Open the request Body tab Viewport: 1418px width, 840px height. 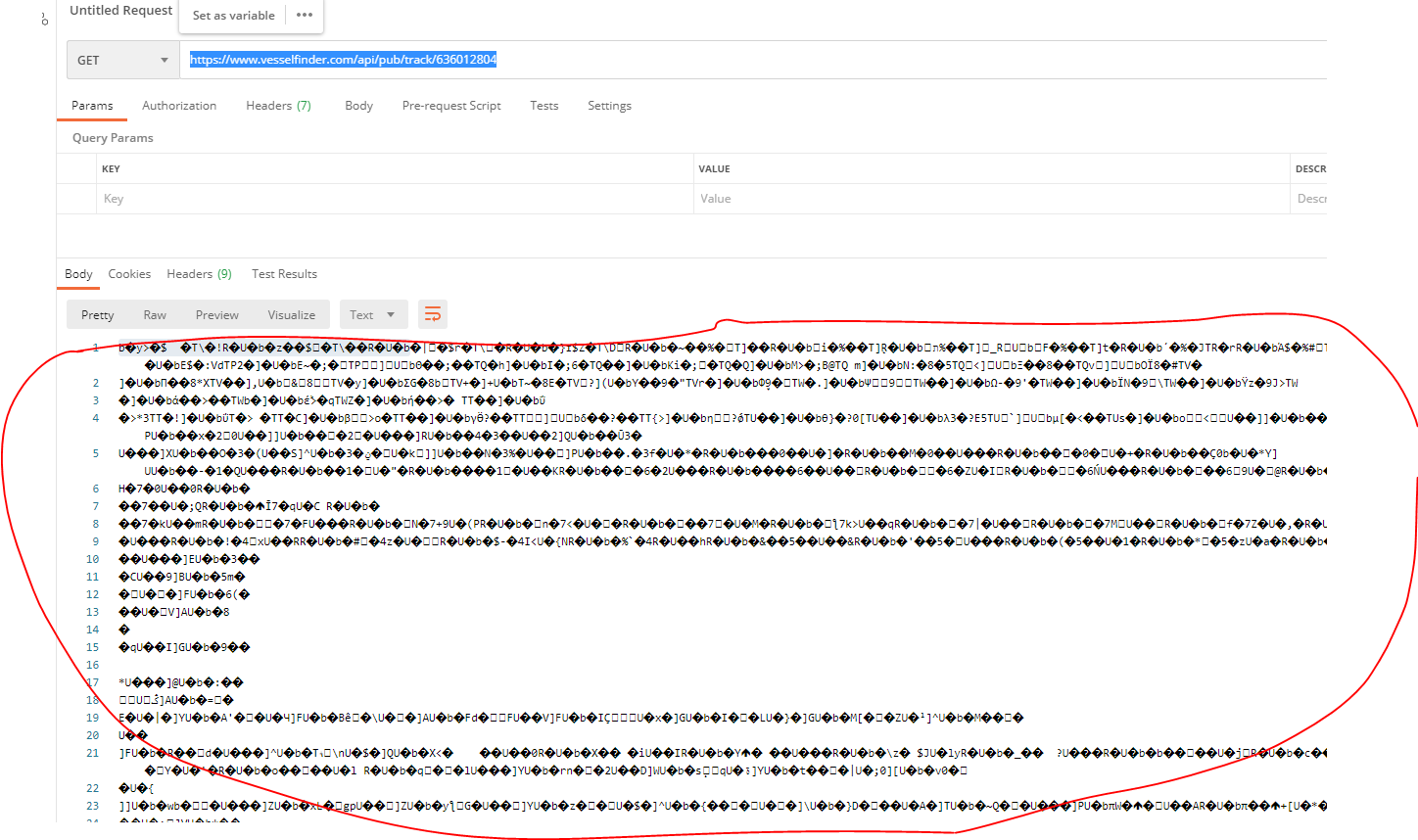click(x=358, y=106)
